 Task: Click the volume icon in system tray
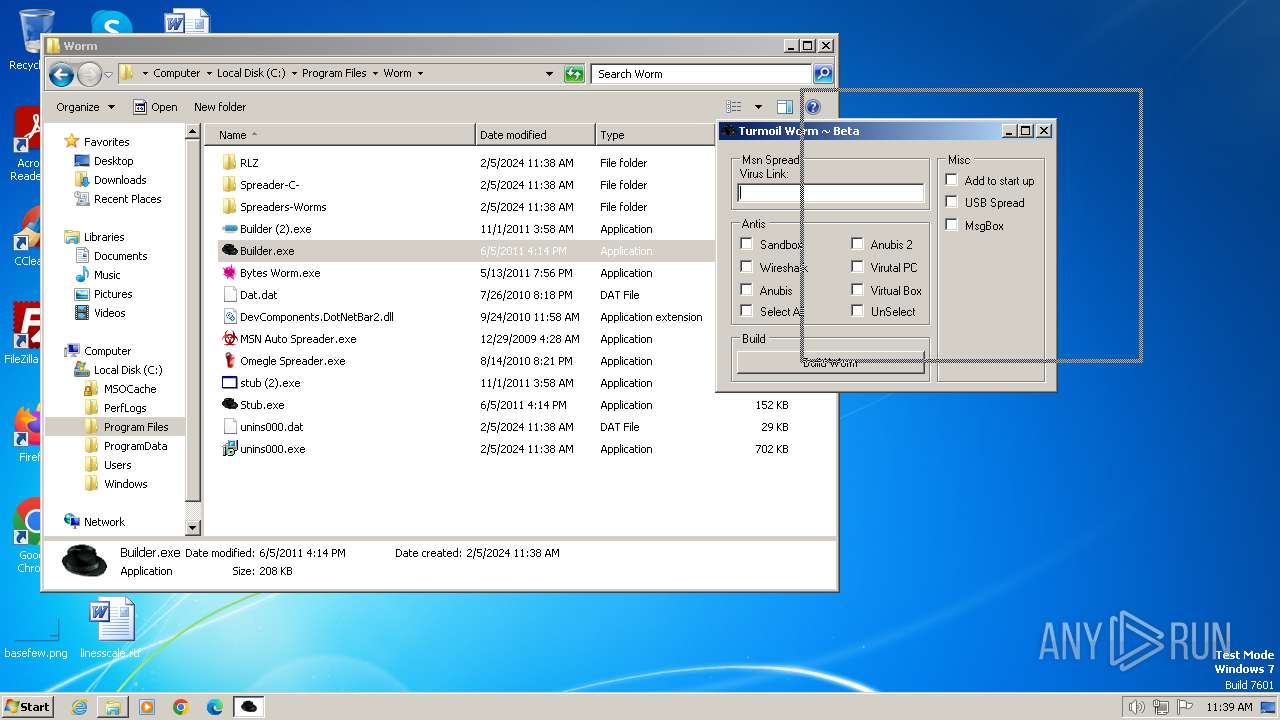[x=1136, y=707]
